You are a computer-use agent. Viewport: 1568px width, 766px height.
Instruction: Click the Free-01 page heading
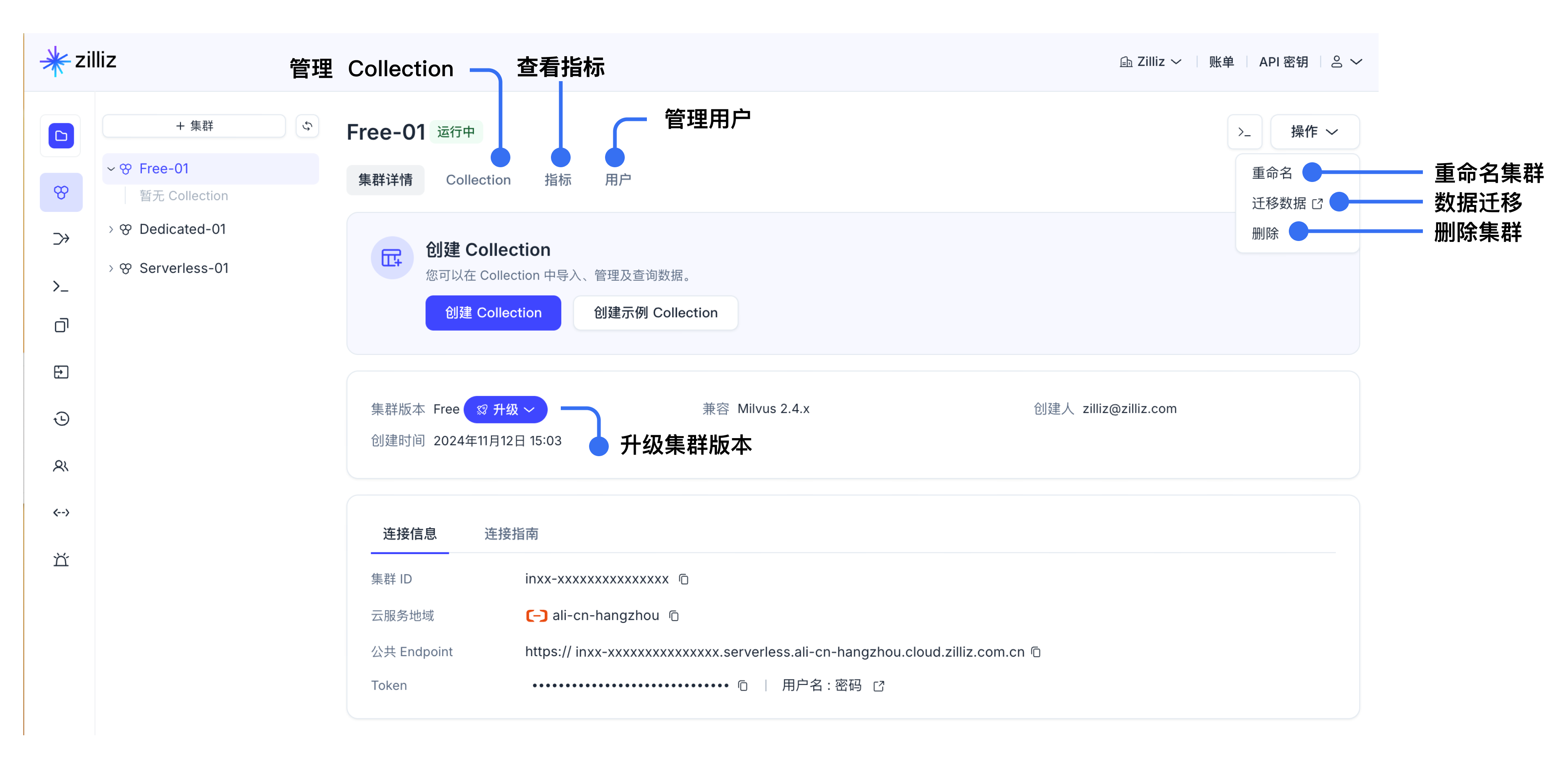click(x=386, y=132)
